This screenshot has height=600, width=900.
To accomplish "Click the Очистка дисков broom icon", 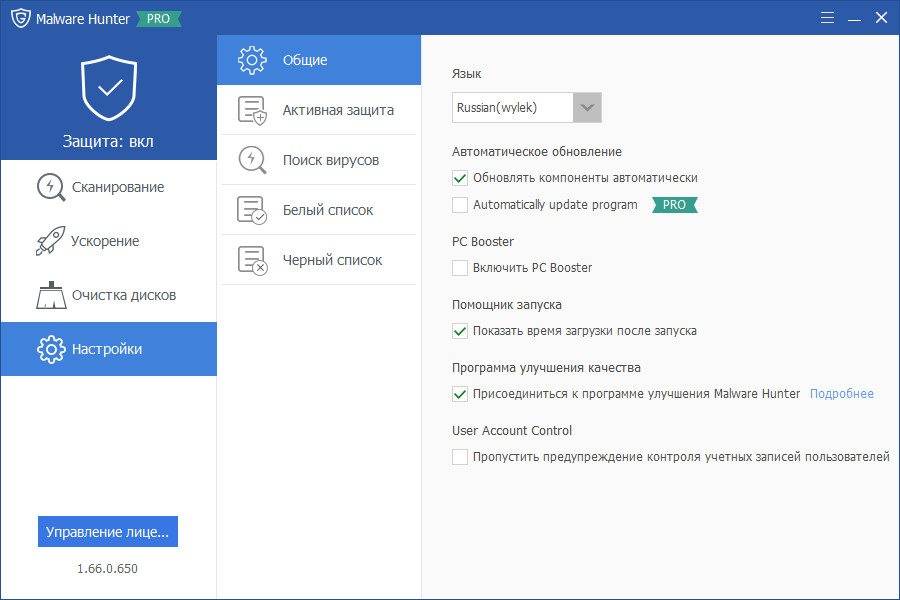I will pos(51,295).
